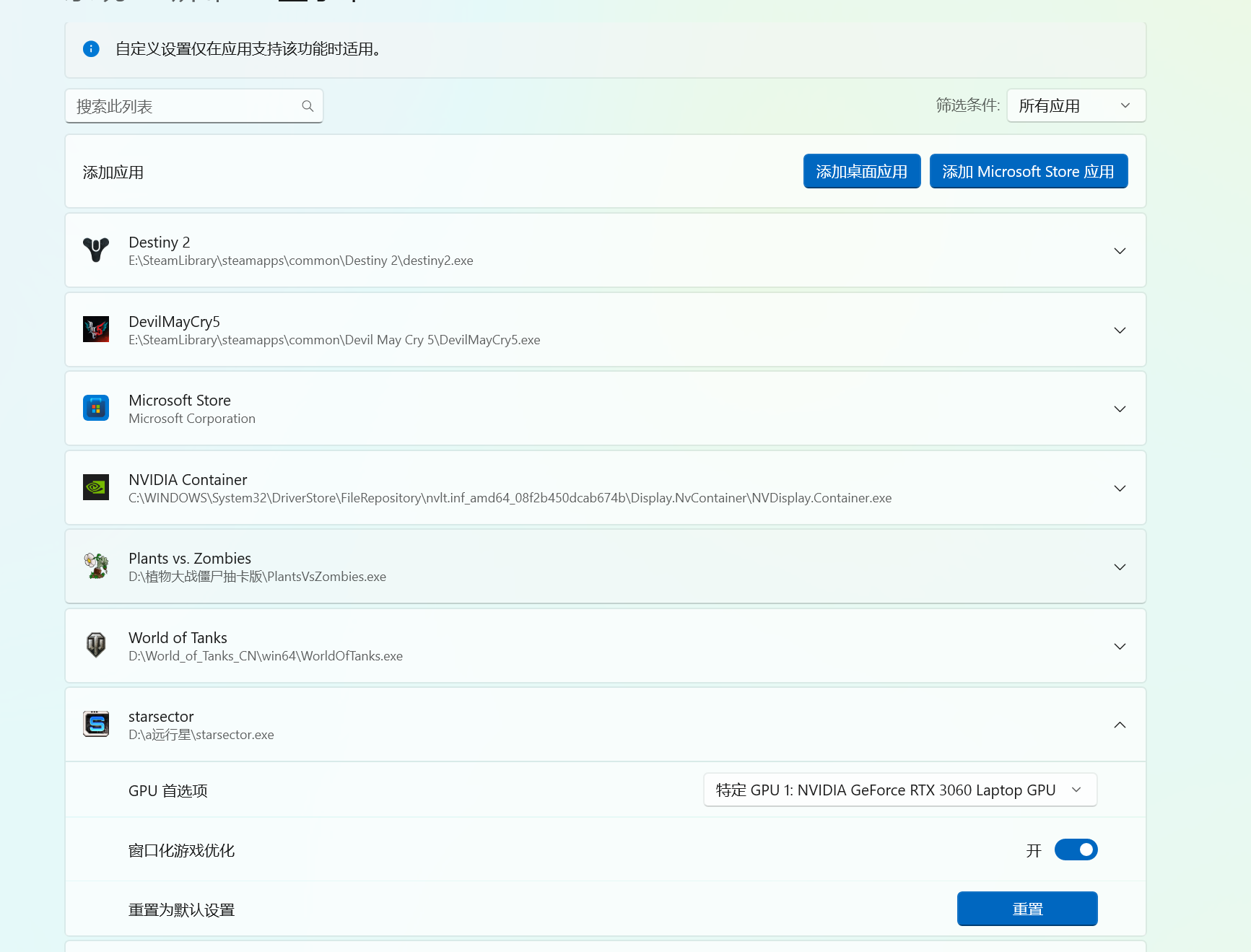Click 添加 Microsoft Store 应用 button
This screenshot has height=952, width=1251.
pyautogui.click(x=1028, y=172)
